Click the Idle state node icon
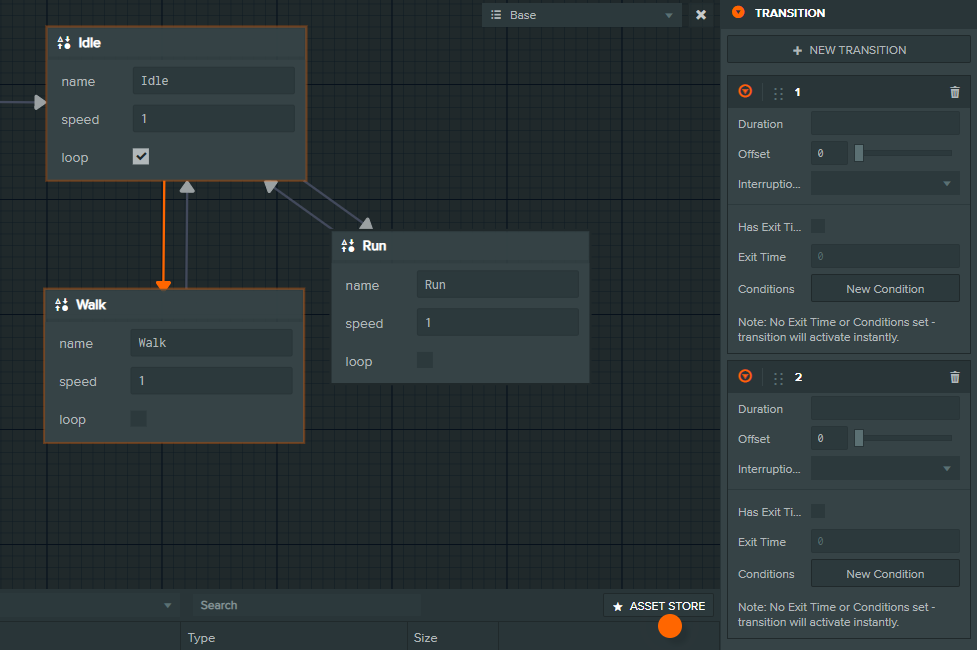Screen dimensions: 977x650 64,43
